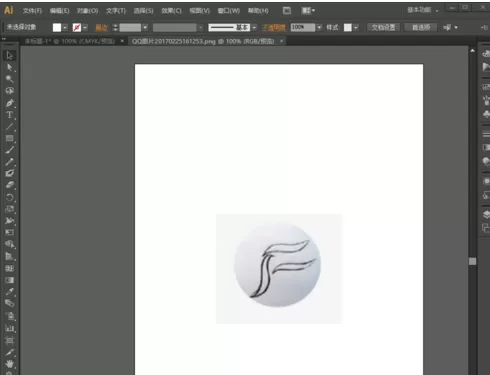Expand the fill color dropdown arrow
Screen dimensions: 490x375
tap(65, 28)
